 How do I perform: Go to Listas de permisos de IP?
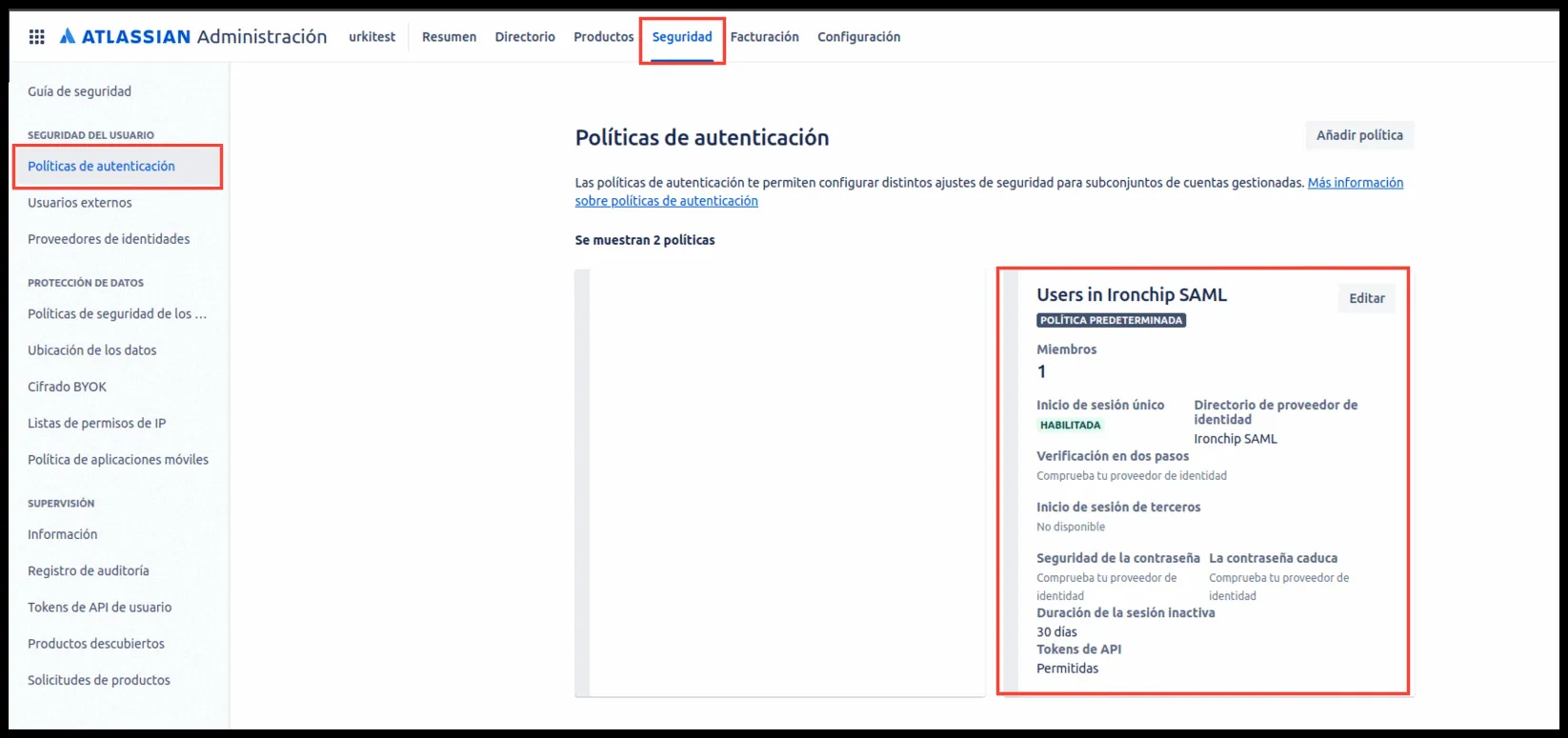(96, 423)
